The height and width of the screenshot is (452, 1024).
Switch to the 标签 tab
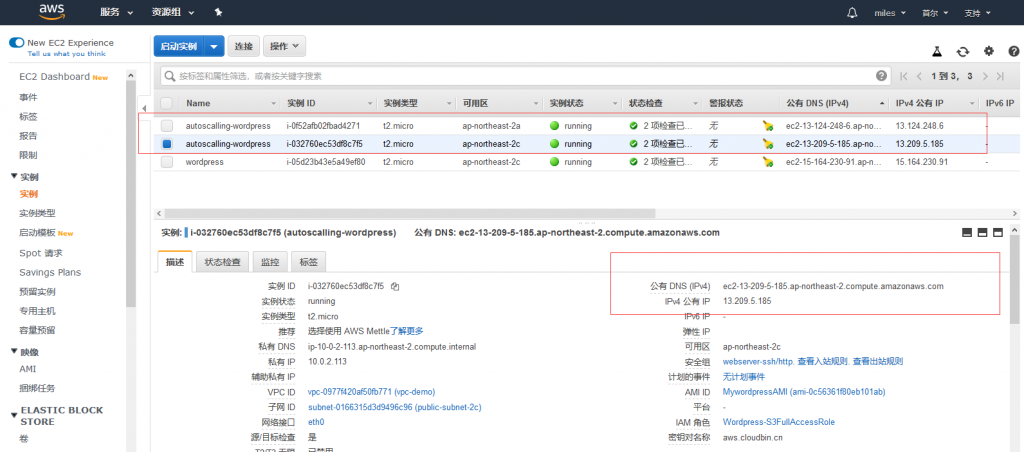[x=308, y=263]
